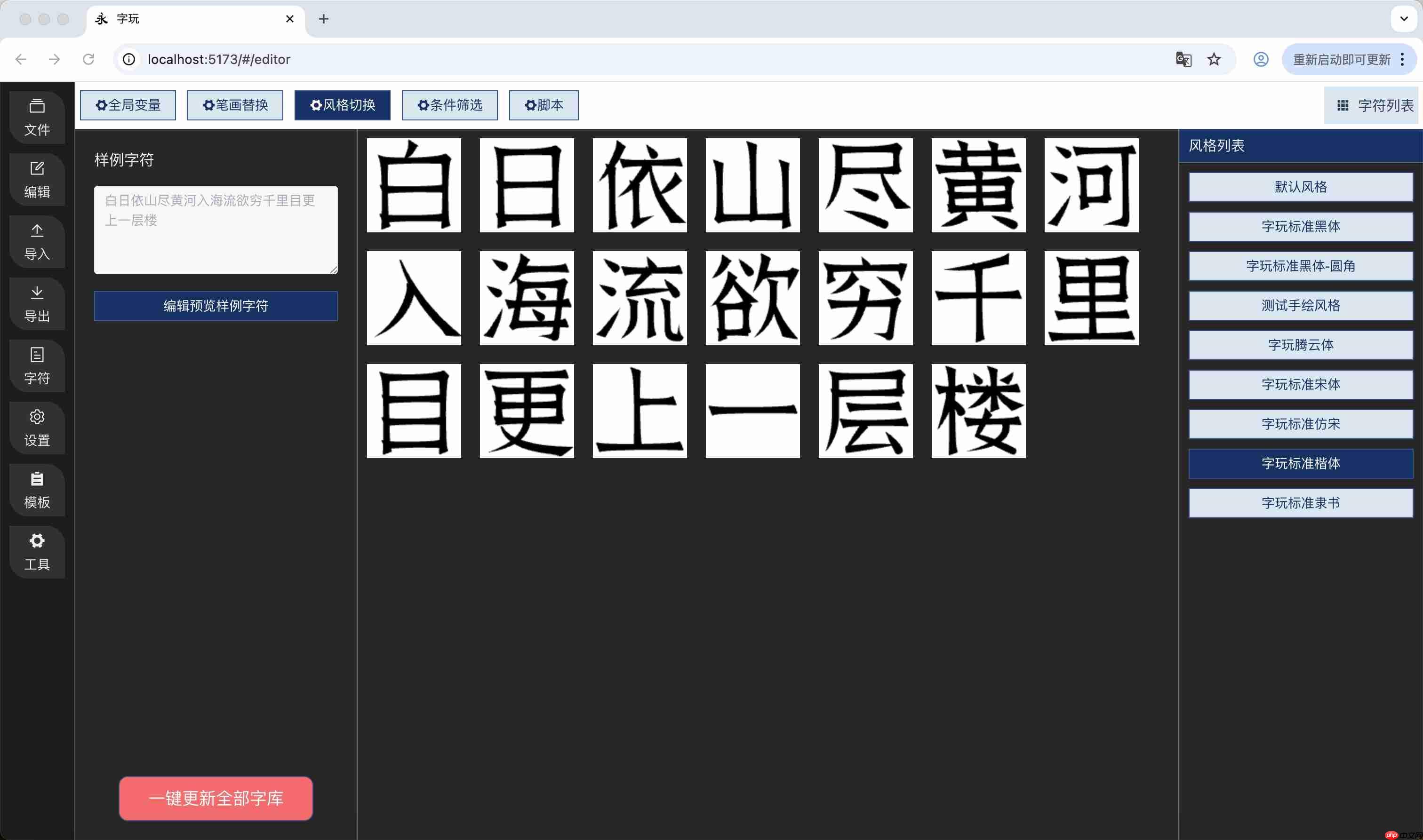
Task: Open the 条件筛选 filter tool
Action: [x=449, y=105]
